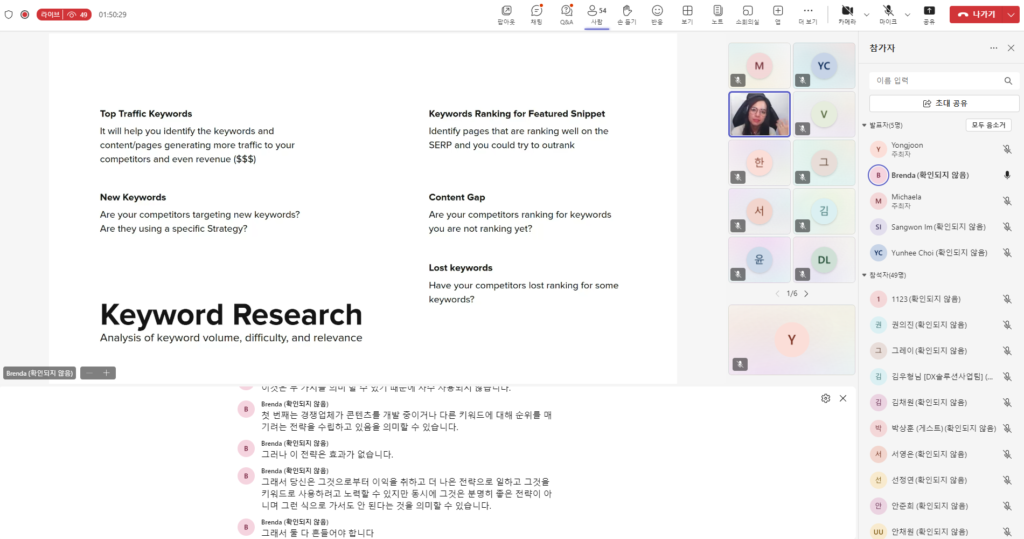Unmute the 마이크 microphone
The width and height of the screenshot is (1024, 539).
point(888,14)
